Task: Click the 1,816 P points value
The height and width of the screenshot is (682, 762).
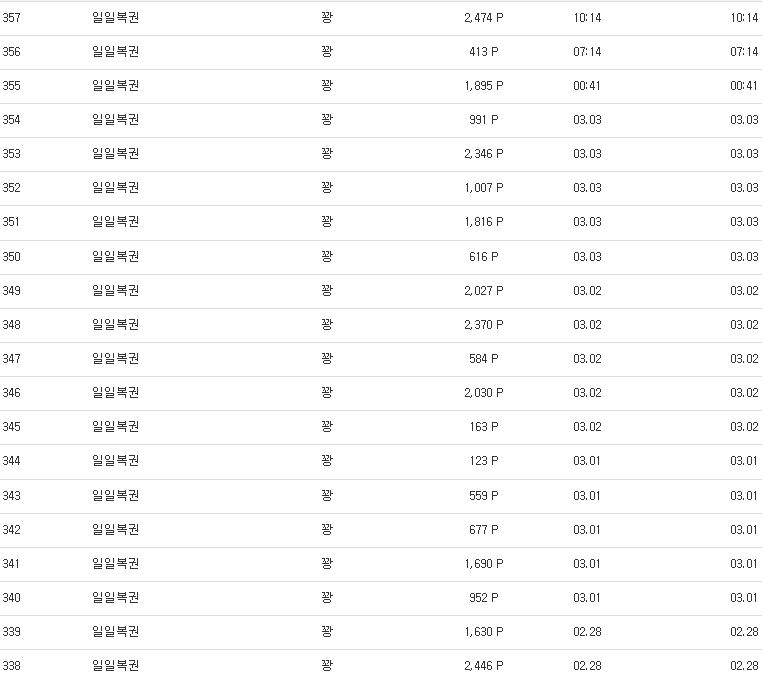Action: 484,222
